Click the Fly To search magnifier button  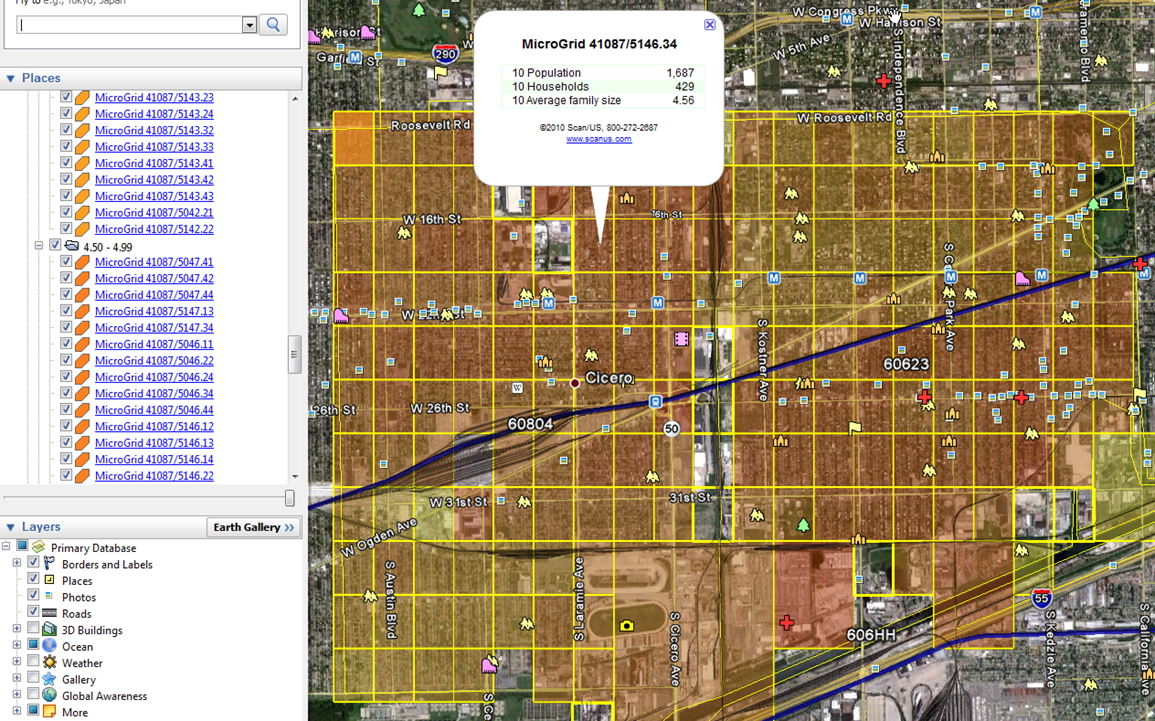(x=273, y=25)
